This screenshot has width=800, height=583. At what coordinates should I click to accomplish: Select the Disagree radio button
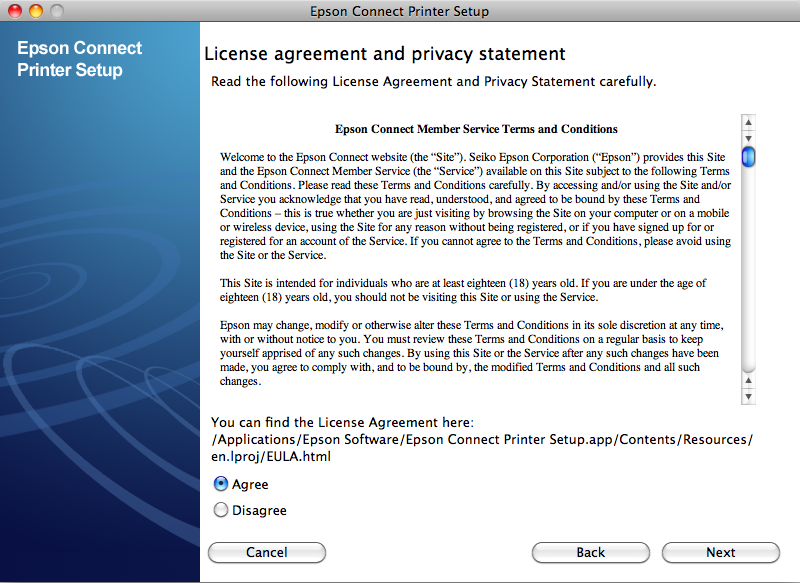click(x=221, y=510)
